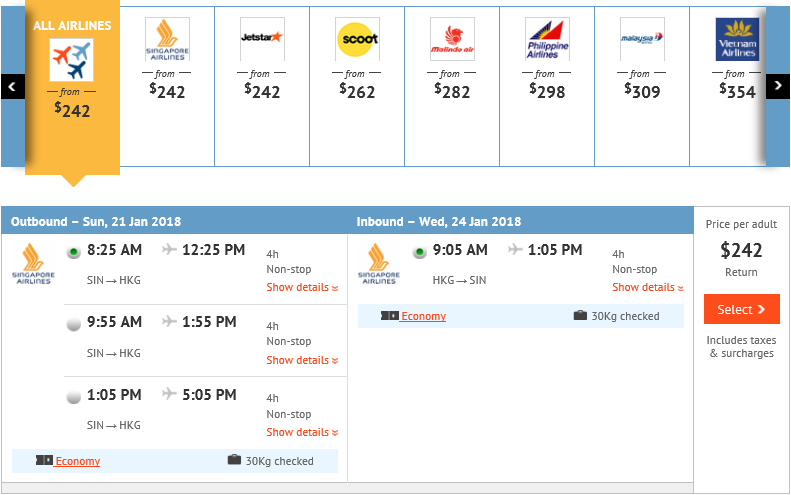
Task: Open outbound Economy fare class link
Action: tap(78, 461)
